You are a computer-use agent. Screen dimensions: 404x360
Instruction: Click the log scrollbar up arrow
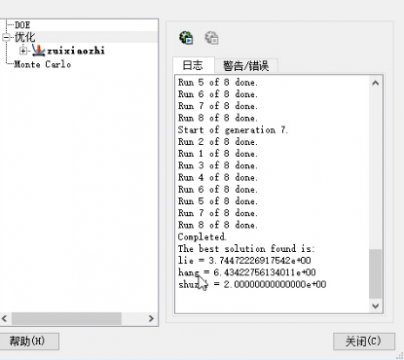point(376,83)
